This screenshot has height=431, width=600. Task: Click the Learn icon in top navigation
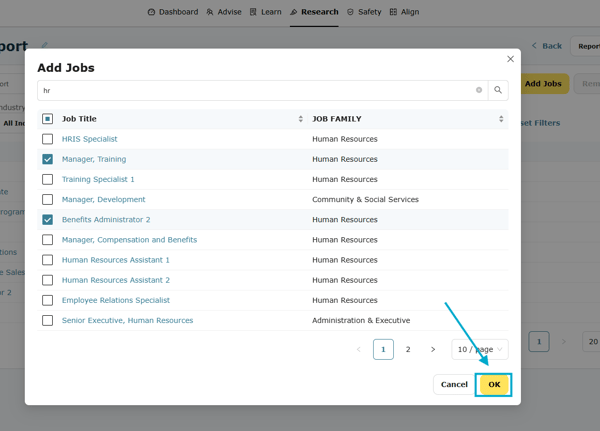coord(253,12)
